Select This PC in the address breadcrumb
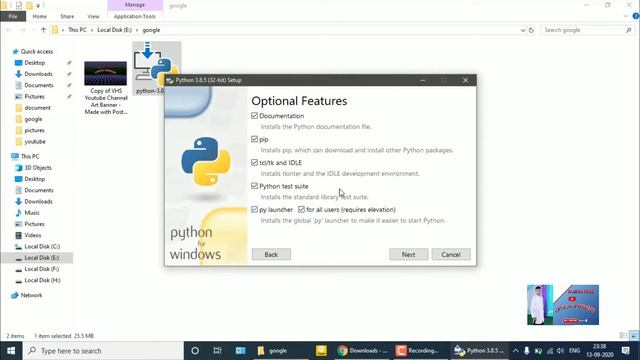 [77, 30]
